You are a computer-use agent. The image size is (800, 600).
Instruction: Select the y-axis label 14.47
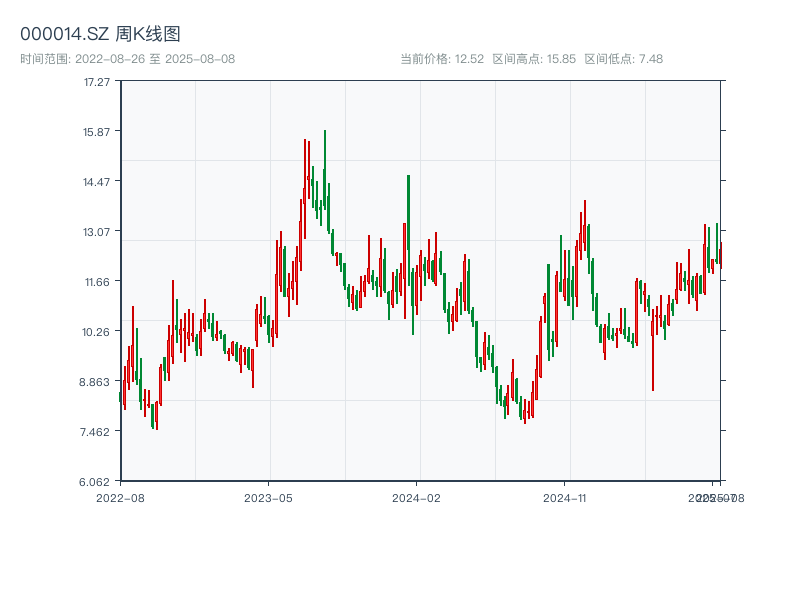coord(96,182)
